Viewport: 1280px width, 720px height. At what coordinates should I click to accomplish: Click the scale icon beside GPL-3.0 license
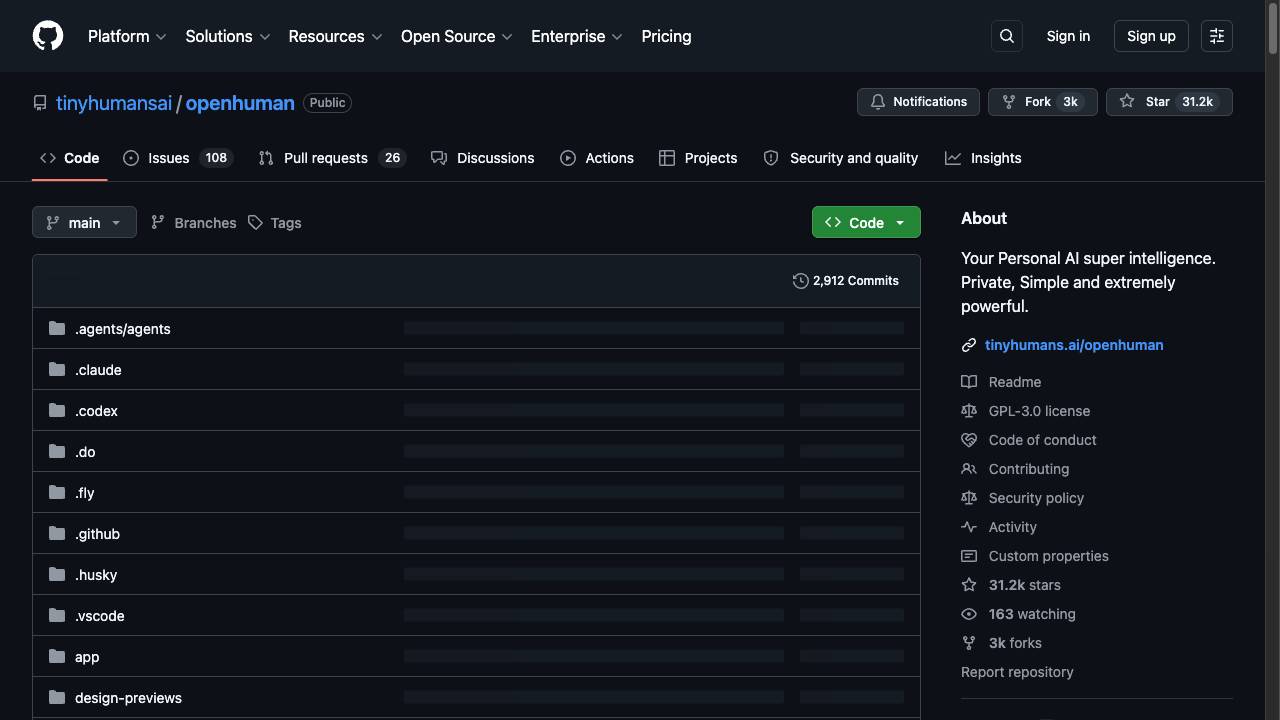pos(969,411)
